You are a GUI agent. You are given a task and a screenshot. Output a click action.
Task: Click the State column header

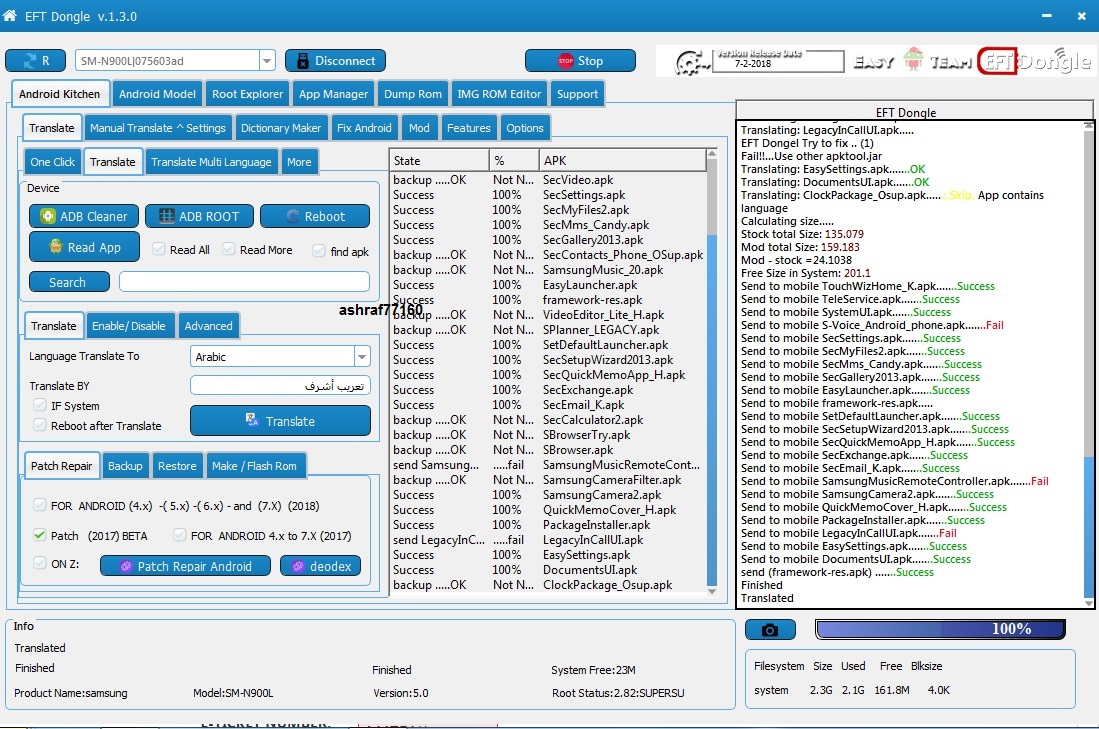point(439,161)
